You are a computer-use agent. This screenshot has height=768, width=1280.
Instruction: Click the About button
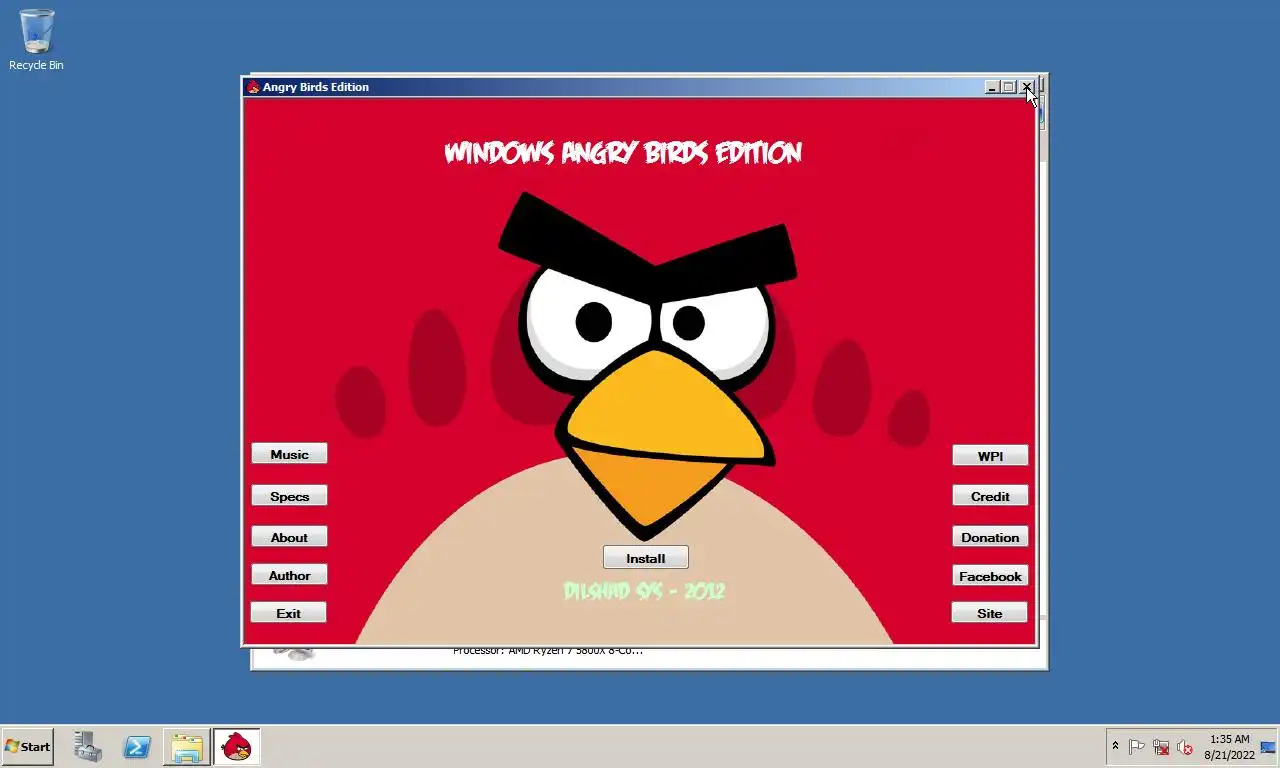click(x=289, y=537)
